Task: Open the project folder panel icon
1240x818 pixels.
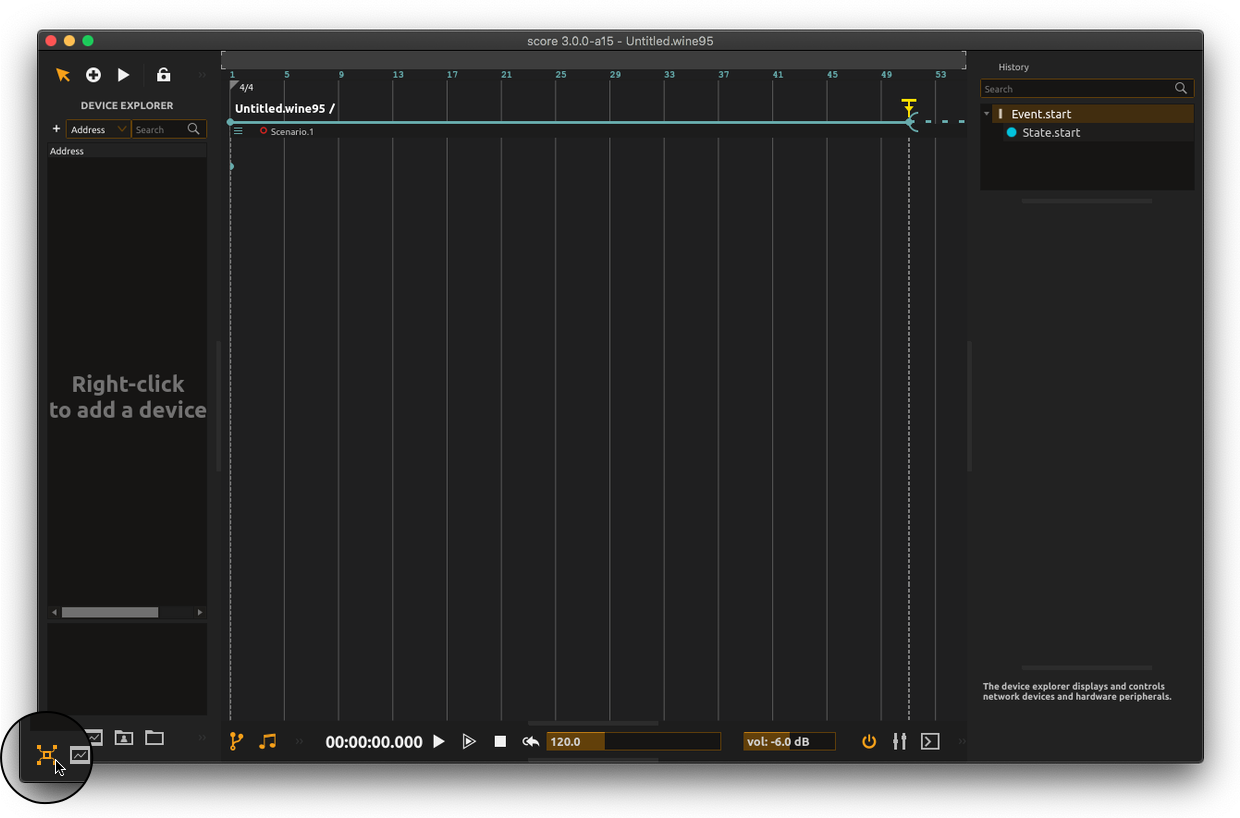Action: (154, 738)
